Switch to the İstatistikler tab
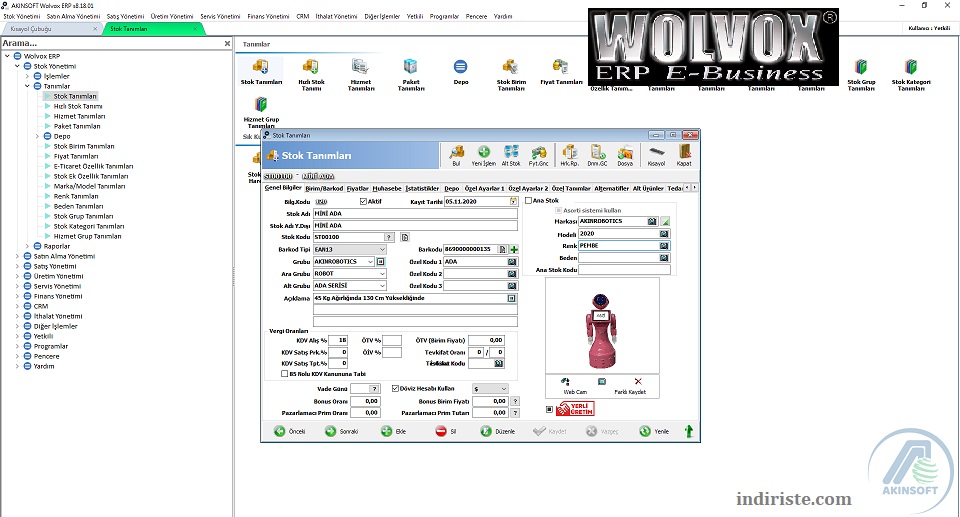 [422, 189]
